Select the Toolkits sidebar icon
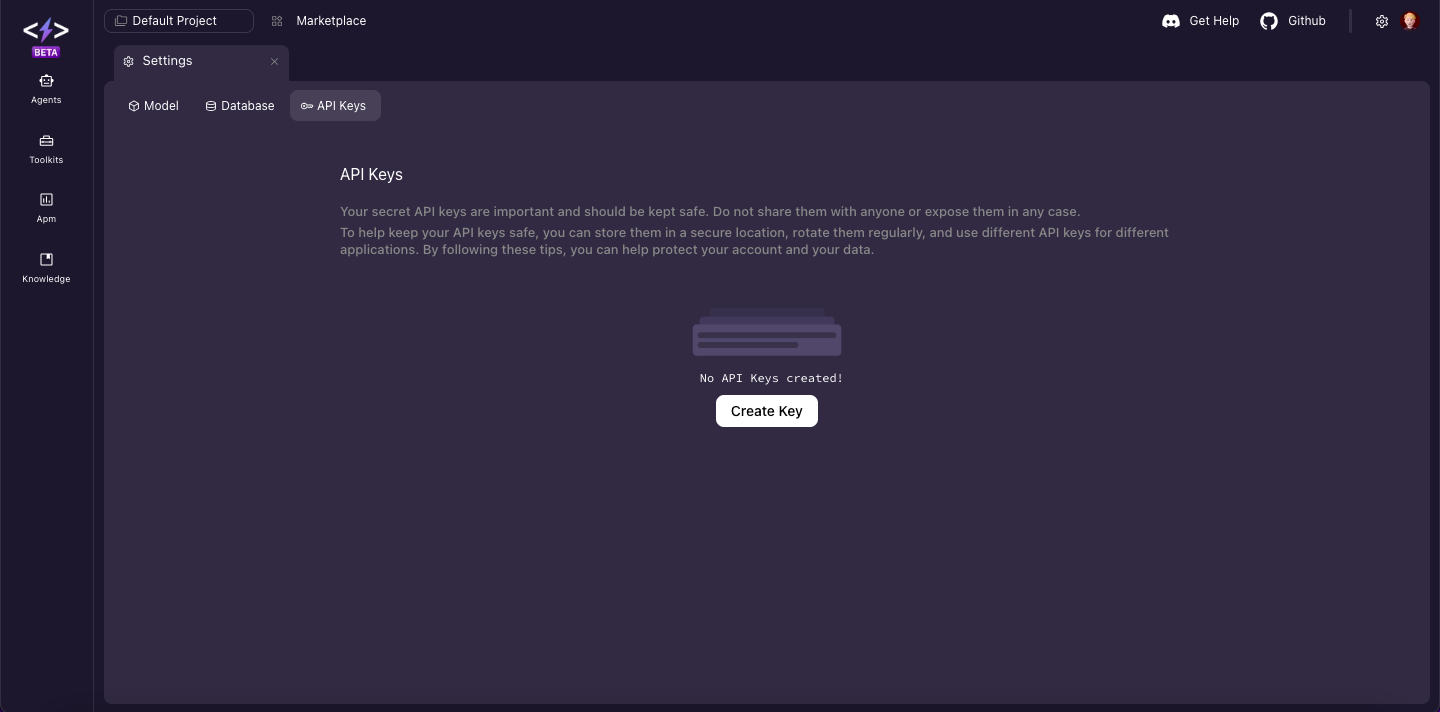Viewport: 1440px width, 712px height. pos(46,141)
